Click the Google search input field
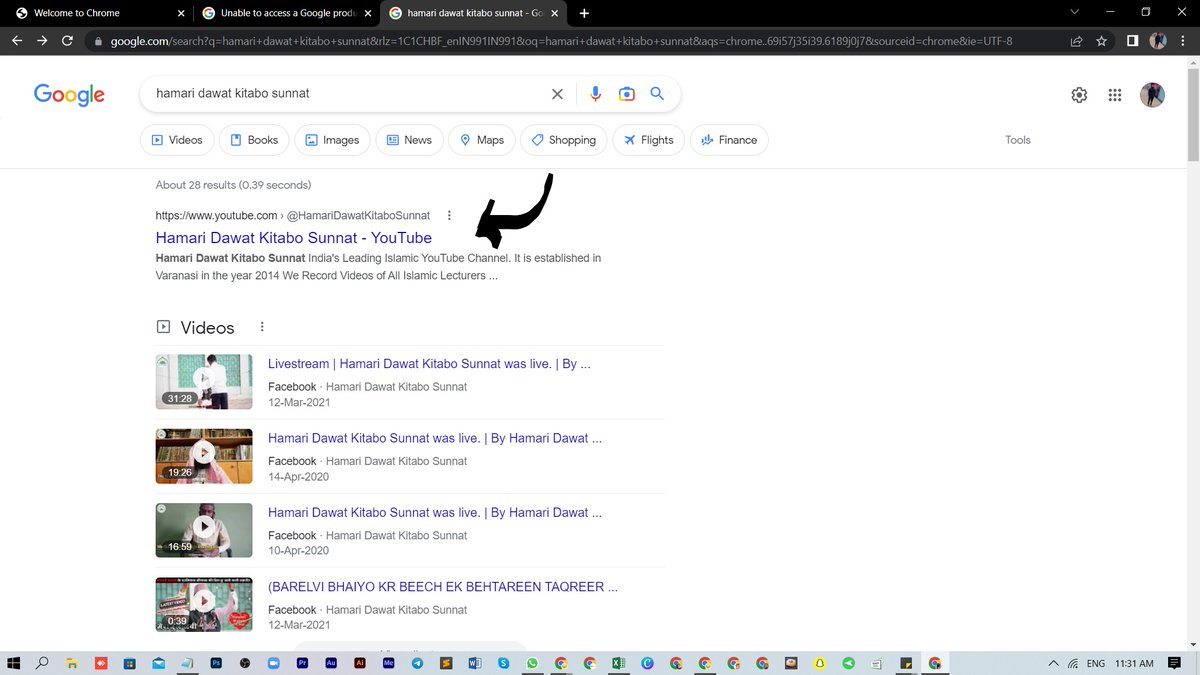Viewport: 1200px width, 675px height. [x=345, y=93]
